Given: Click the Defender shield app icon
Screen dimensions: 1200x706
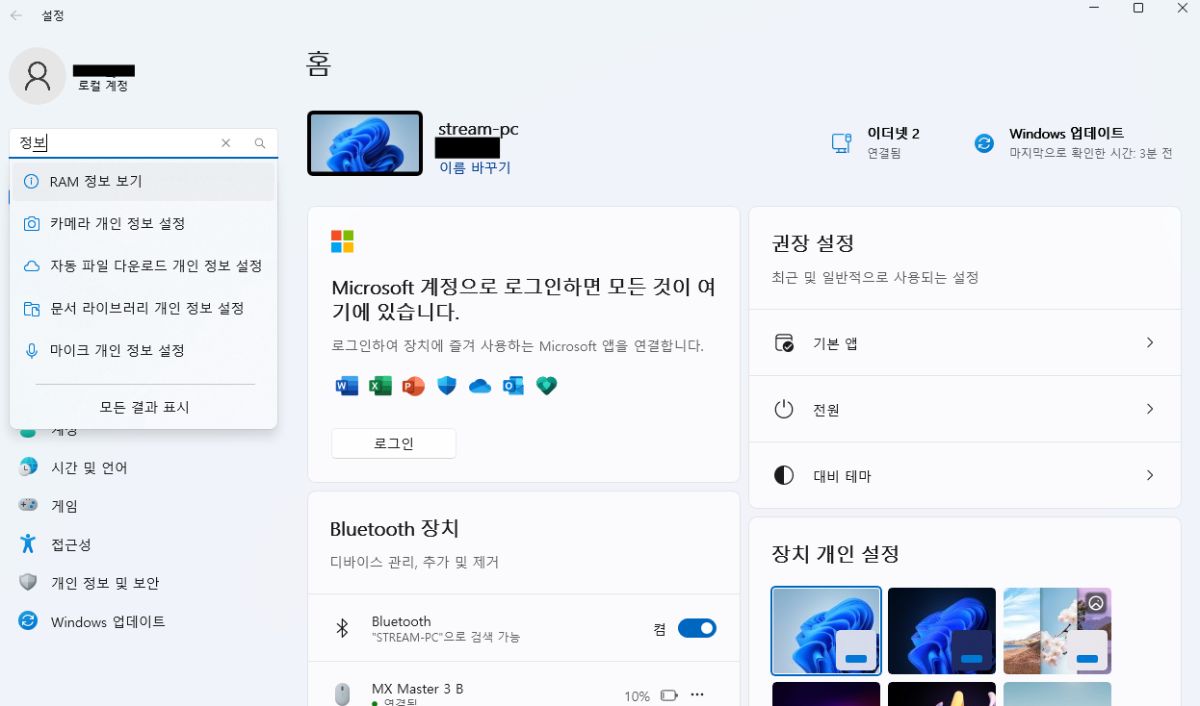Looking at the screenshot, I should (447, 386).
